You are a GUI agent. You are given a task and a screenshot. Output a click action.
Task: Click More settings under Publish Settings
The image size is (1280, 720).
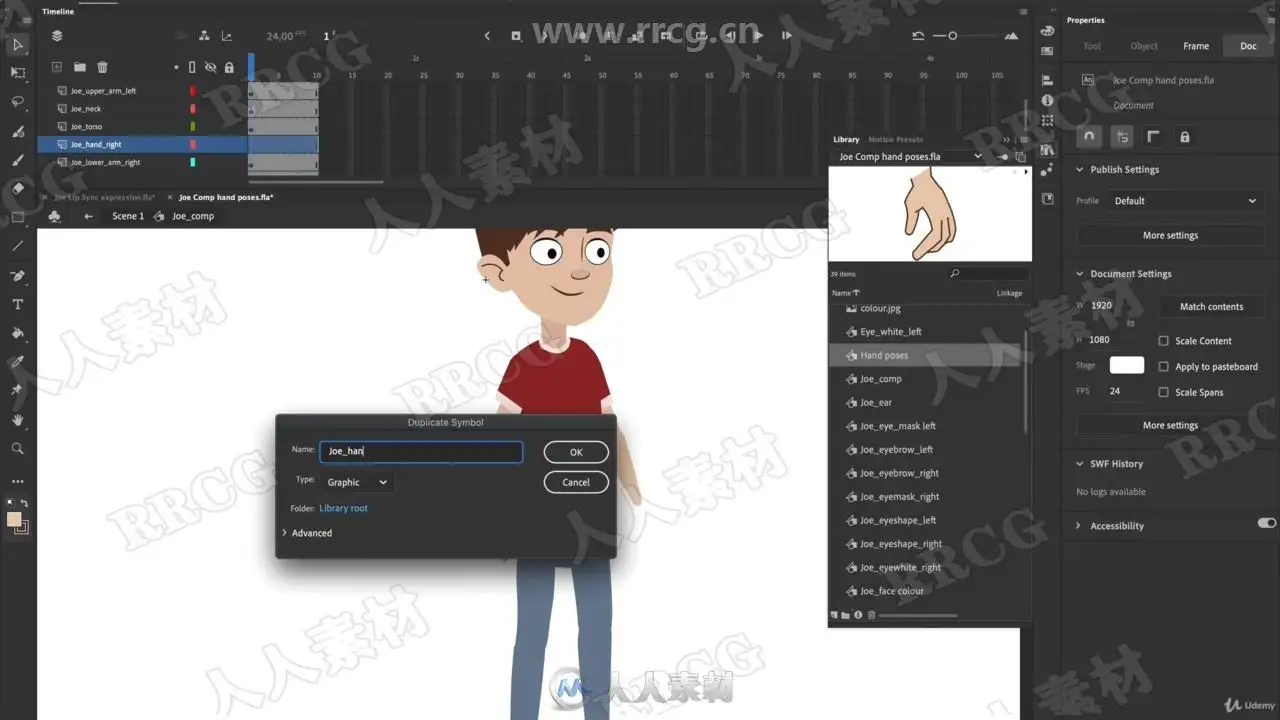point(1170,235)
